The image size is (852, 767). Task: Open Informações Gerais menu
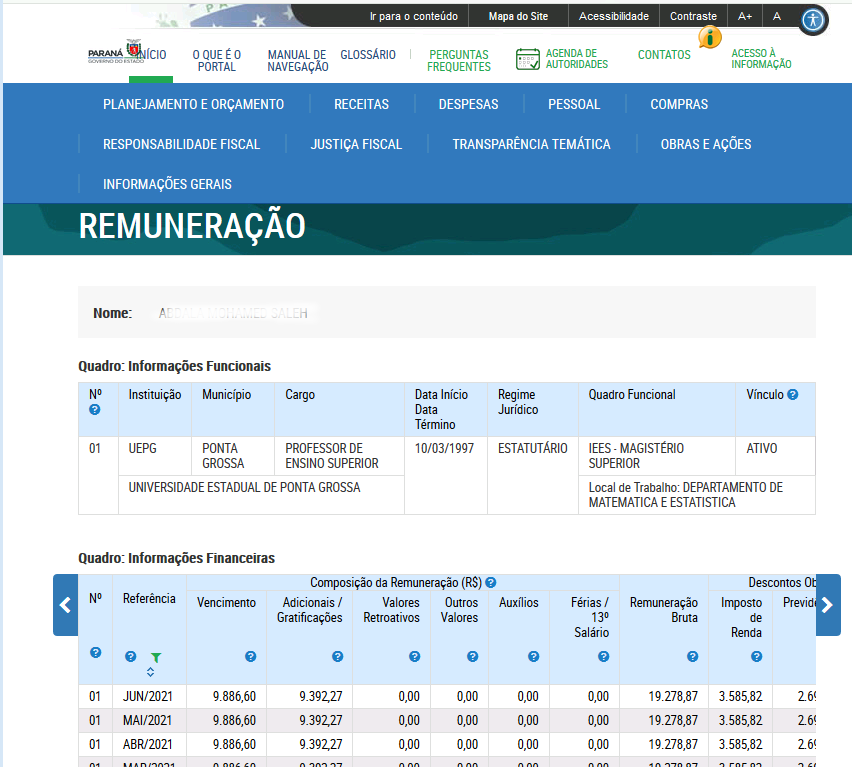pos(167,185)
